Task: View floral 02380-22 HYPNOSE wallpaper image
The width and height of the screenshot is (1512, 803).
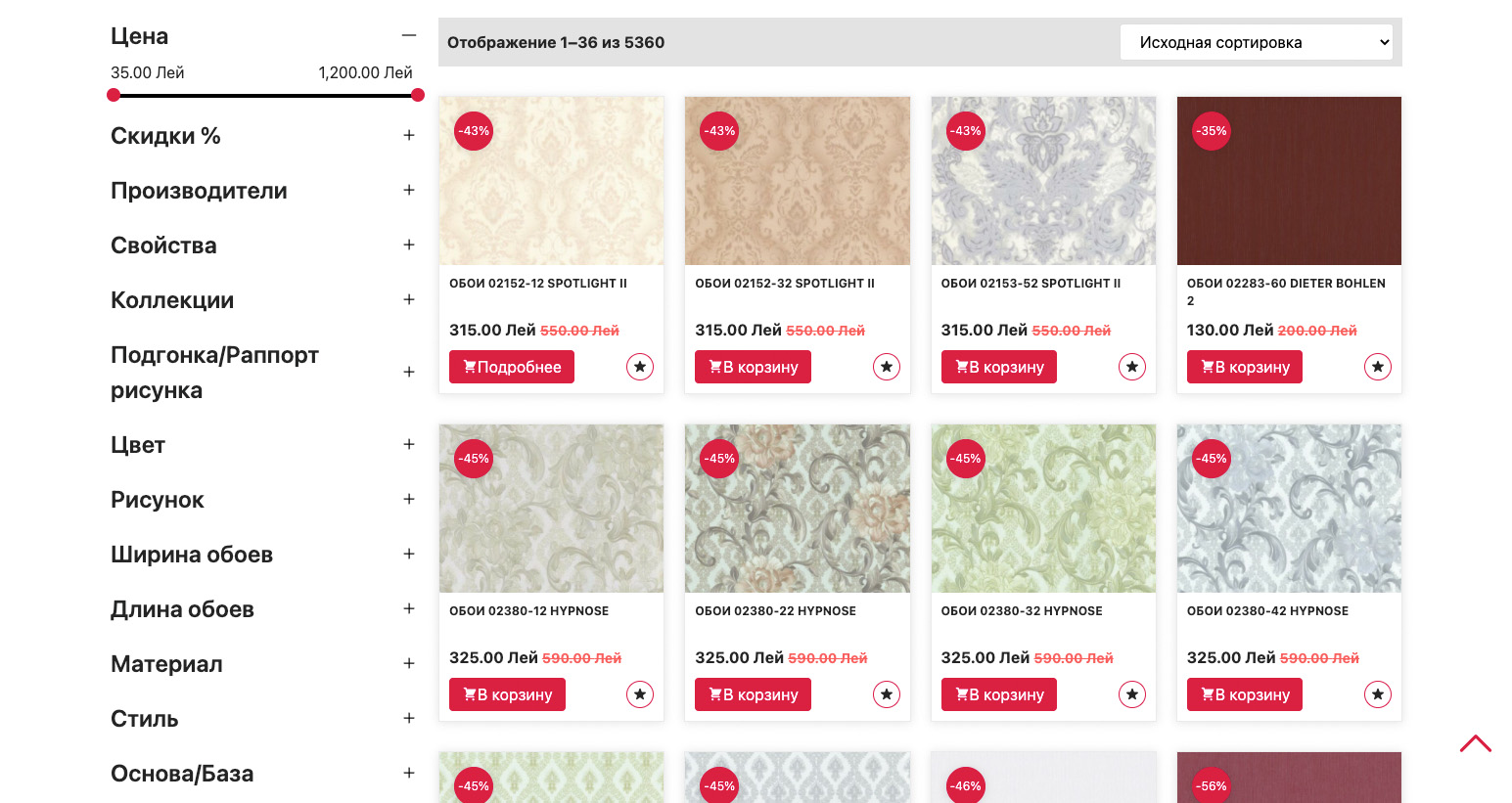Action: tap(798, 509)
